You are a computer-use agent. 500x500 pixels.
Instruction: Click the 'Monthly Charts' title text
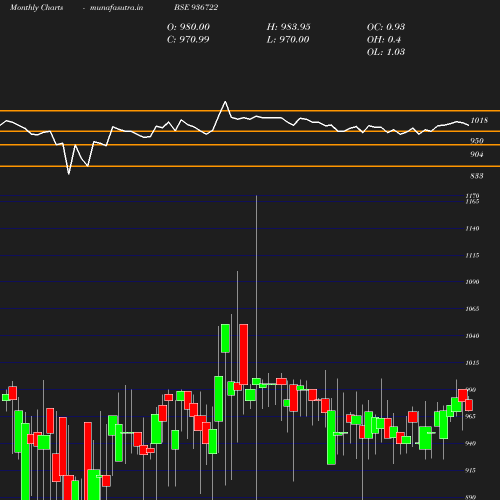(36, 8)
